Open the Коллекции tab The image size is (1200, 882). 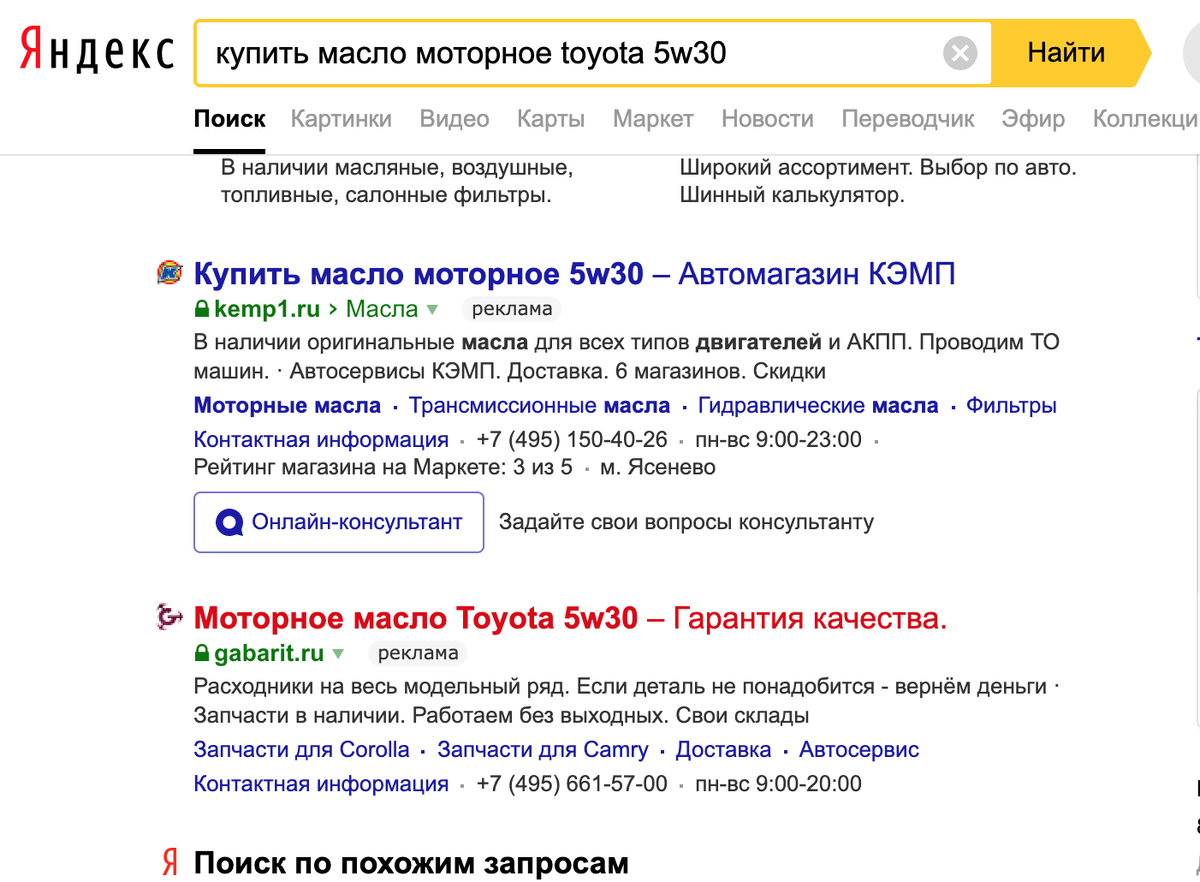click(1146, 119)
